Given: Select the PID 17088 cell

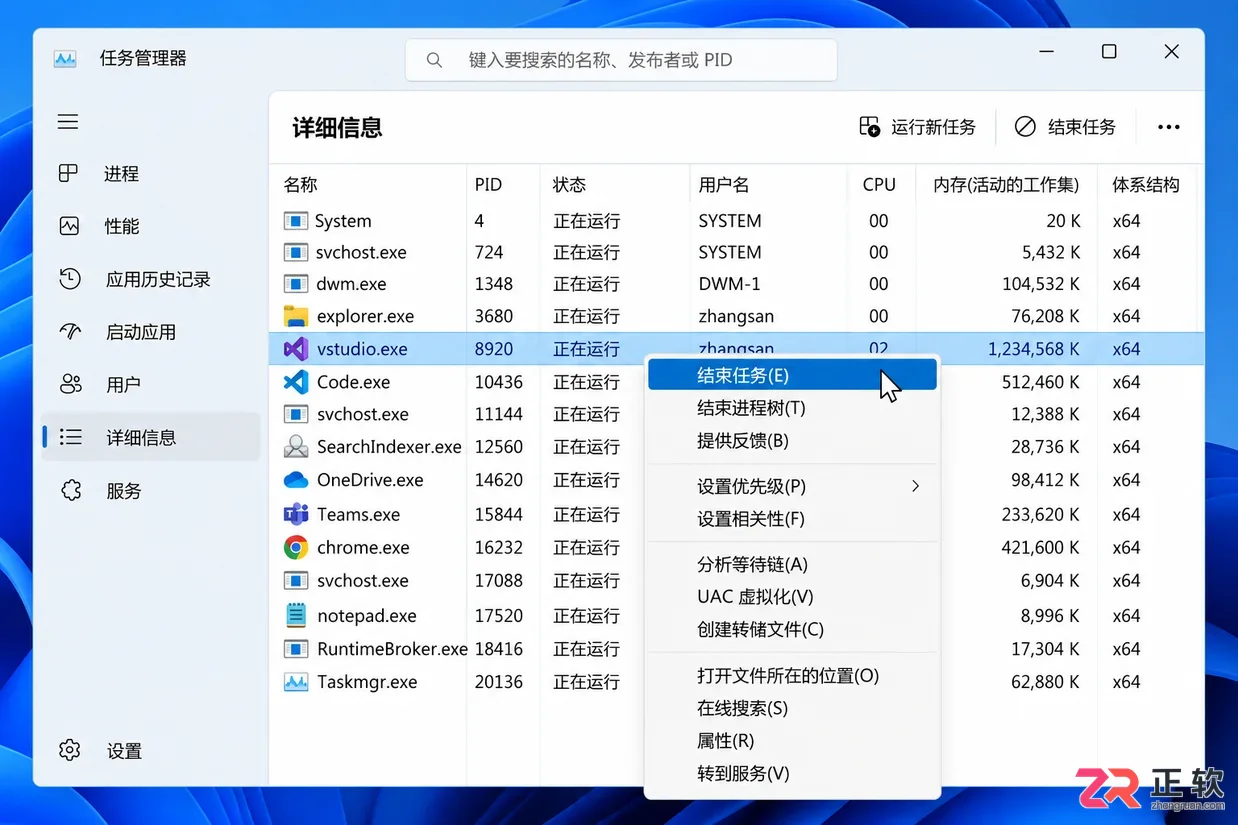Looking at the screenshot, I should pos(499,580).
